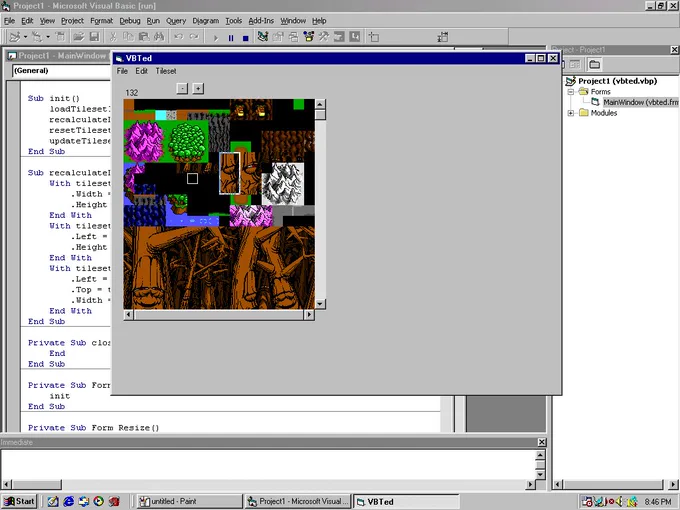The height and width of the screenshot is (510, 680).
Task: Click the Cut scissors icon
Action: [113, 37]
